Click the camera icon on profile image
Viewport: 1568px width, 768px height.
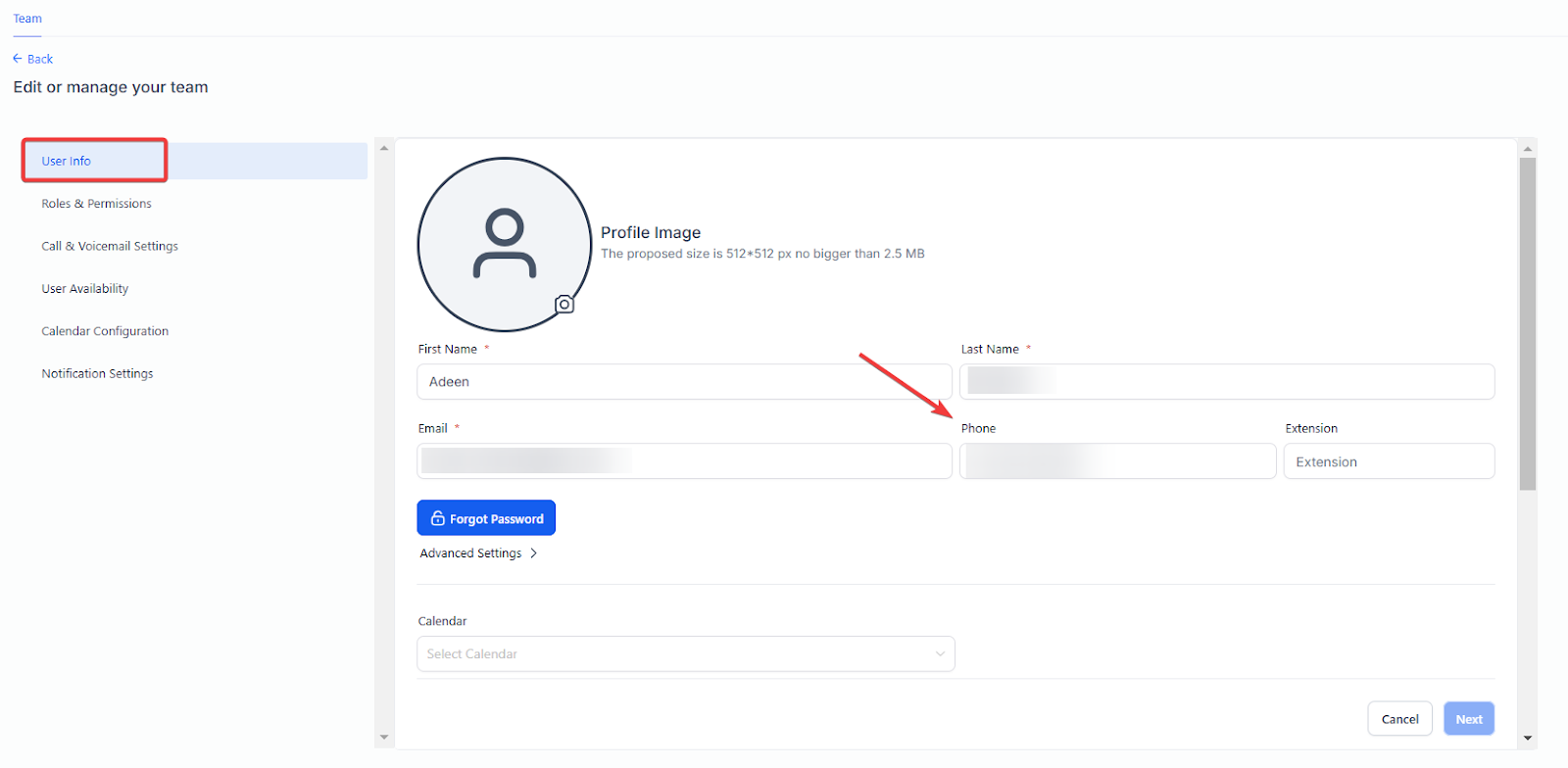(564, 305)
